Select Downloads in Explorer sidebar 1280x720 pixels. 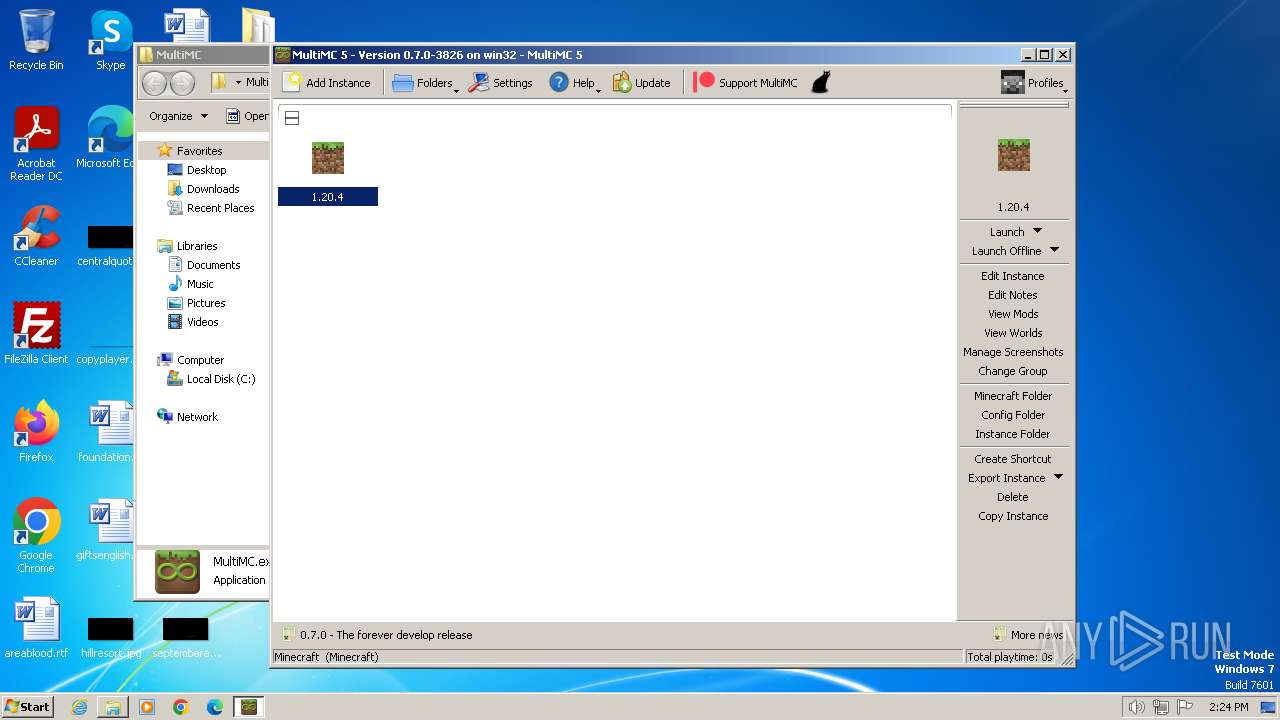tap(212, 189)
